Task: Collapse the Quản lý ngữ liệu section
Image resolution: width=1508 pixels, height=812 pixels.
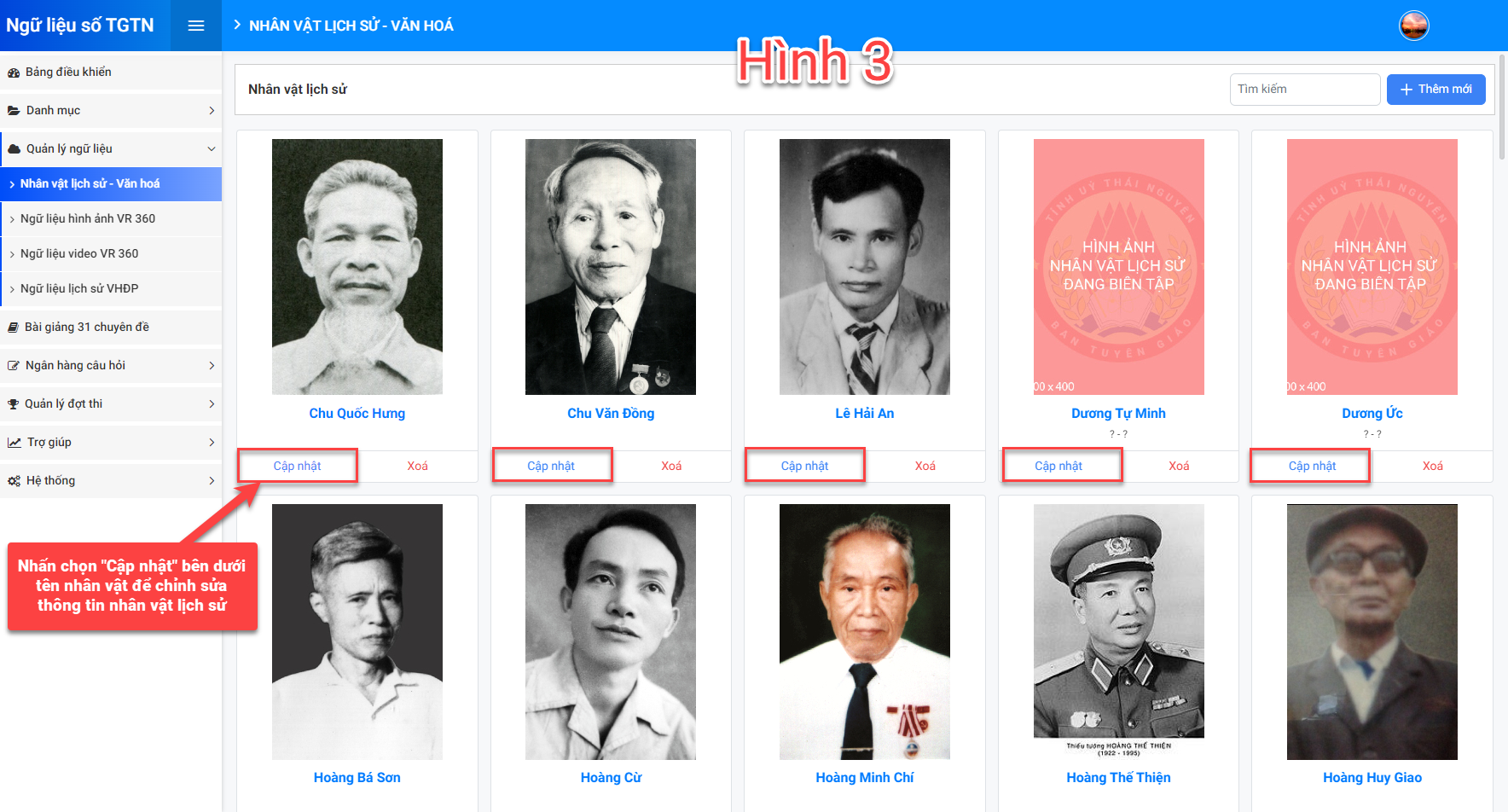Action: click(212, 149)
